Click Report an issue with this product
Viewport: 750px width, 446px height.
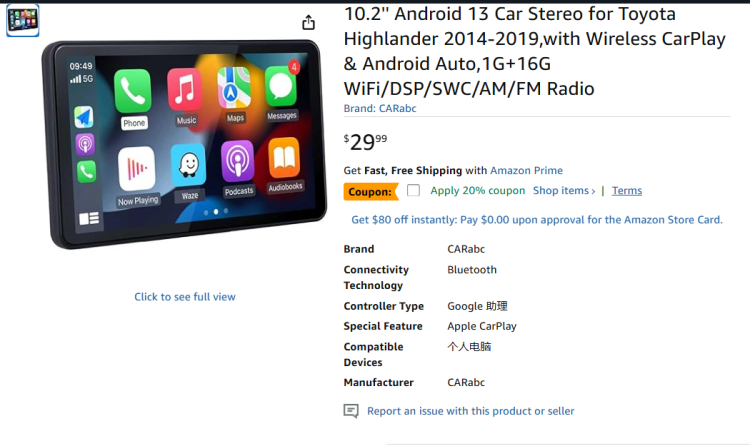pos(471,411)
